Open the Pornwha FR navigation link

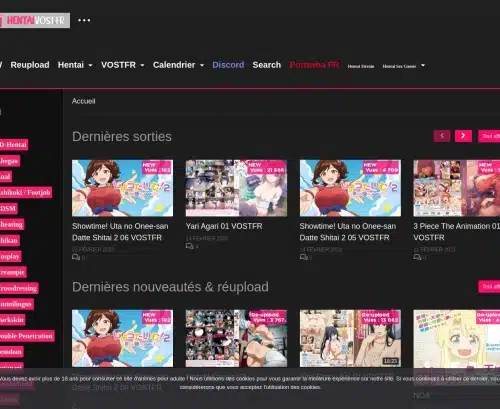pos(314,65)
